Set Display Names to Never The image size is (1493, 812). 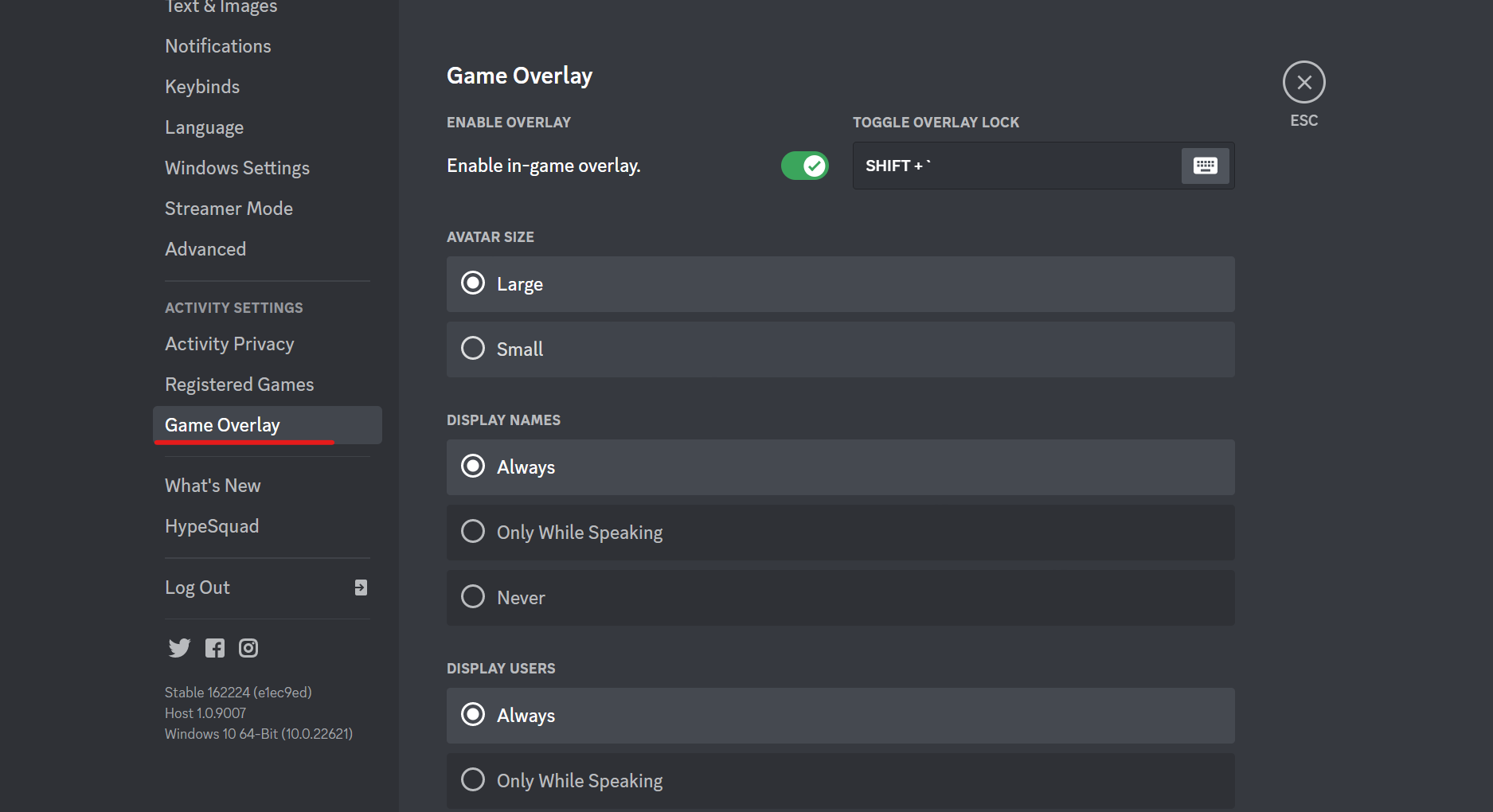pyautogui.click(x=840, y=598)
